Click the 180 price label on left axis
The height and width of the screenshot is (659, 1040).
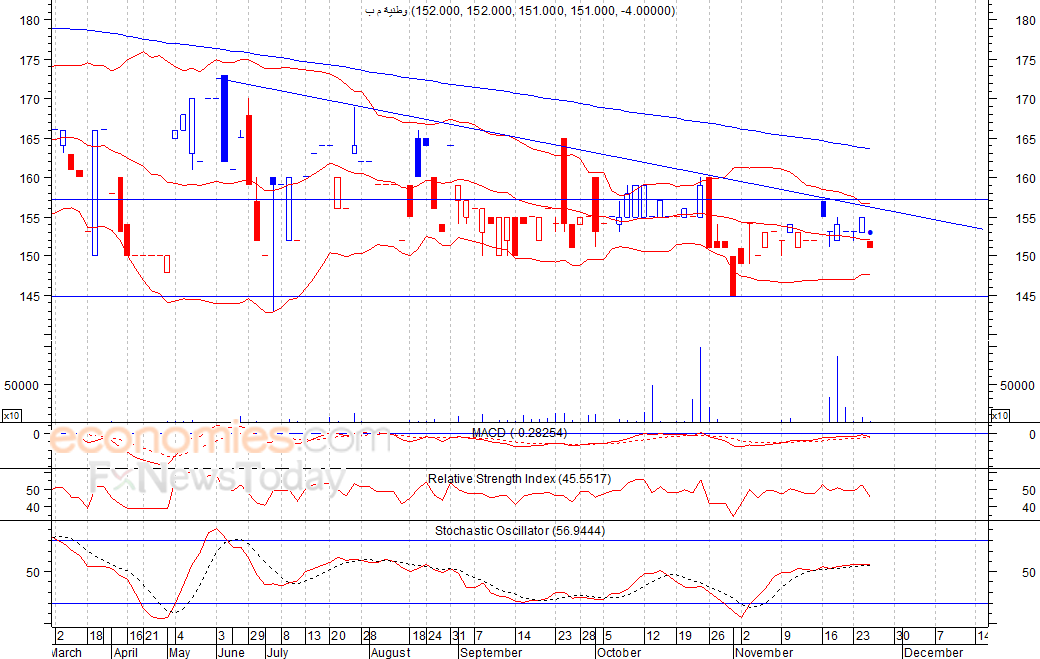coord(30,21)
